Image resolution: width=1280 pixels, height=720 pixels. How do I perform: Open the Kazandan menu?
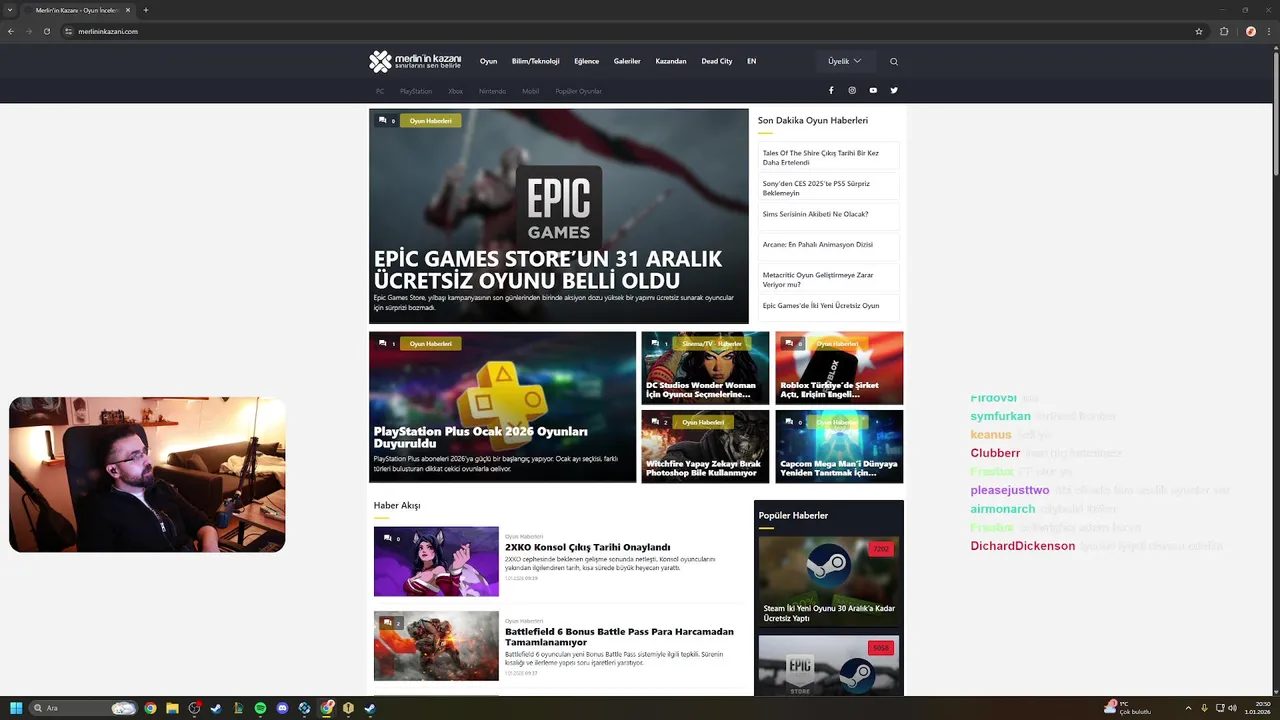coord(671,61)
